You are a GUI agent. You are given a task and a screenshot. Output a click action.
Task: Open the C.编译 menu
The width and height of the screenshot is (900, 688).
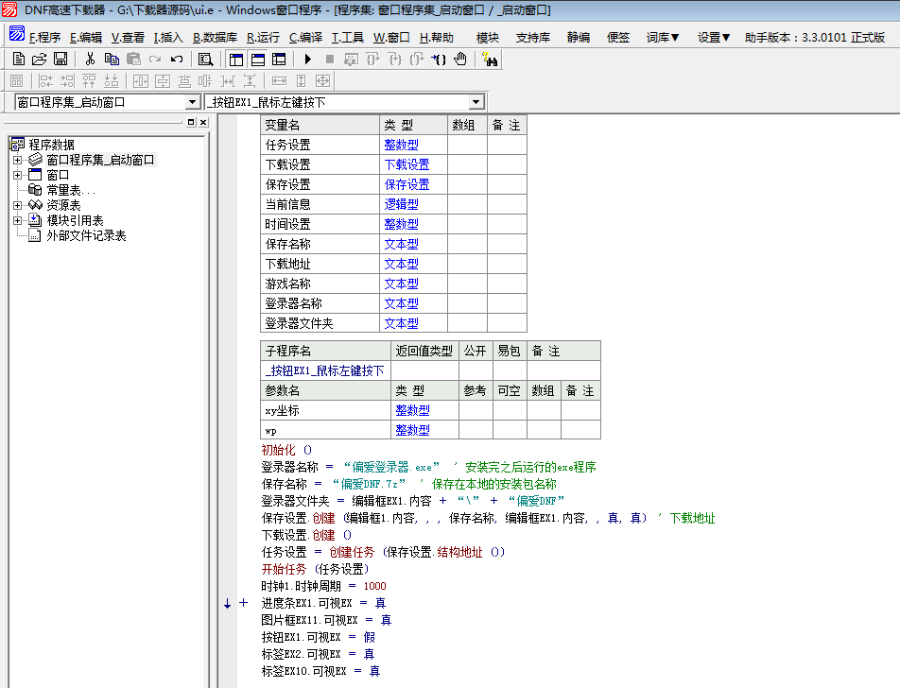[305, 37]
